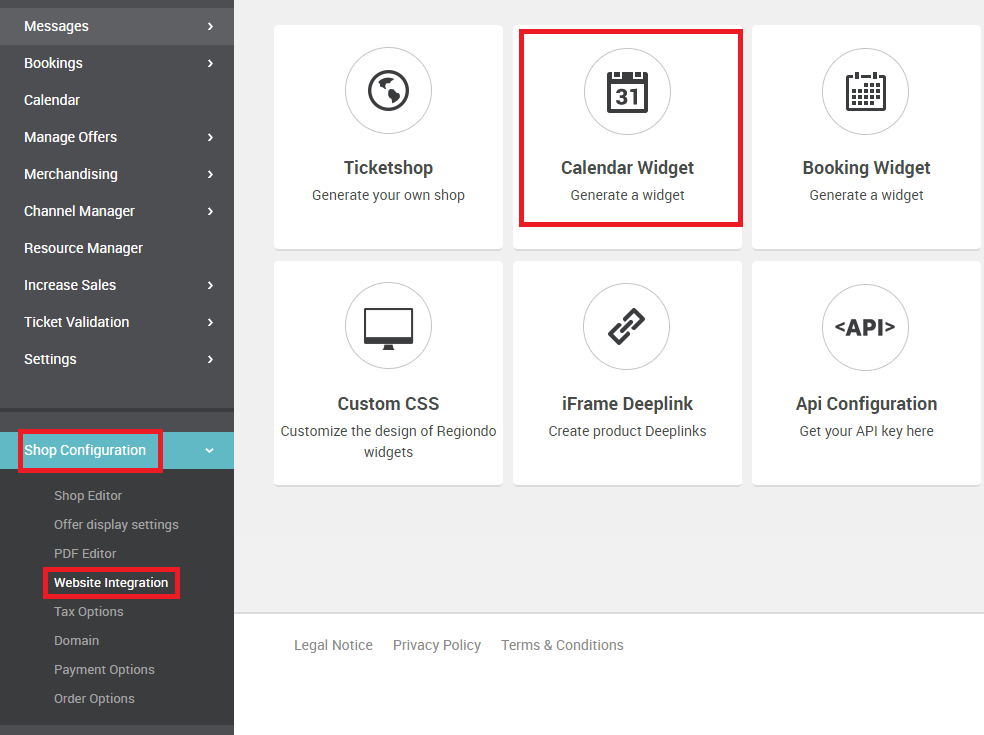Click the Booking Widget card title
The height and width of the screenshot is (735, 984).
[866, 168]
